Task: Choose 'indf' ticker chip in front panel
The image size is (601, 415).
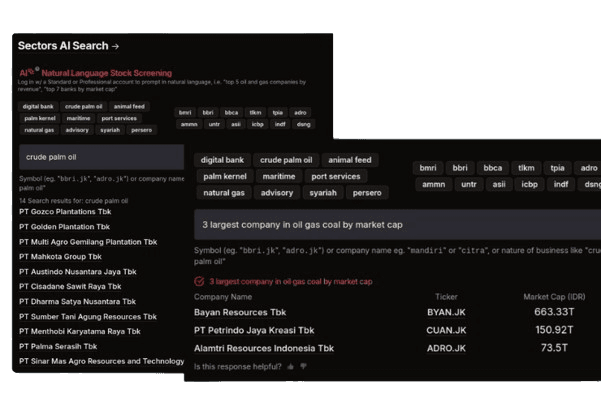Action: click(x=561, y=184)
